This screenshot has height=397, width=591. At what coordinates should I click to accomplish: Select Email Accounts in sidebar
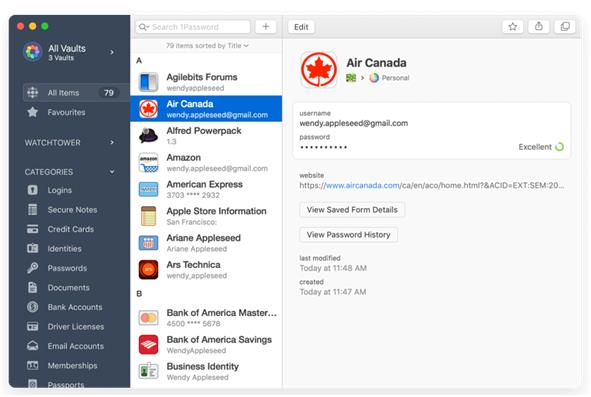tap(75, 346)
